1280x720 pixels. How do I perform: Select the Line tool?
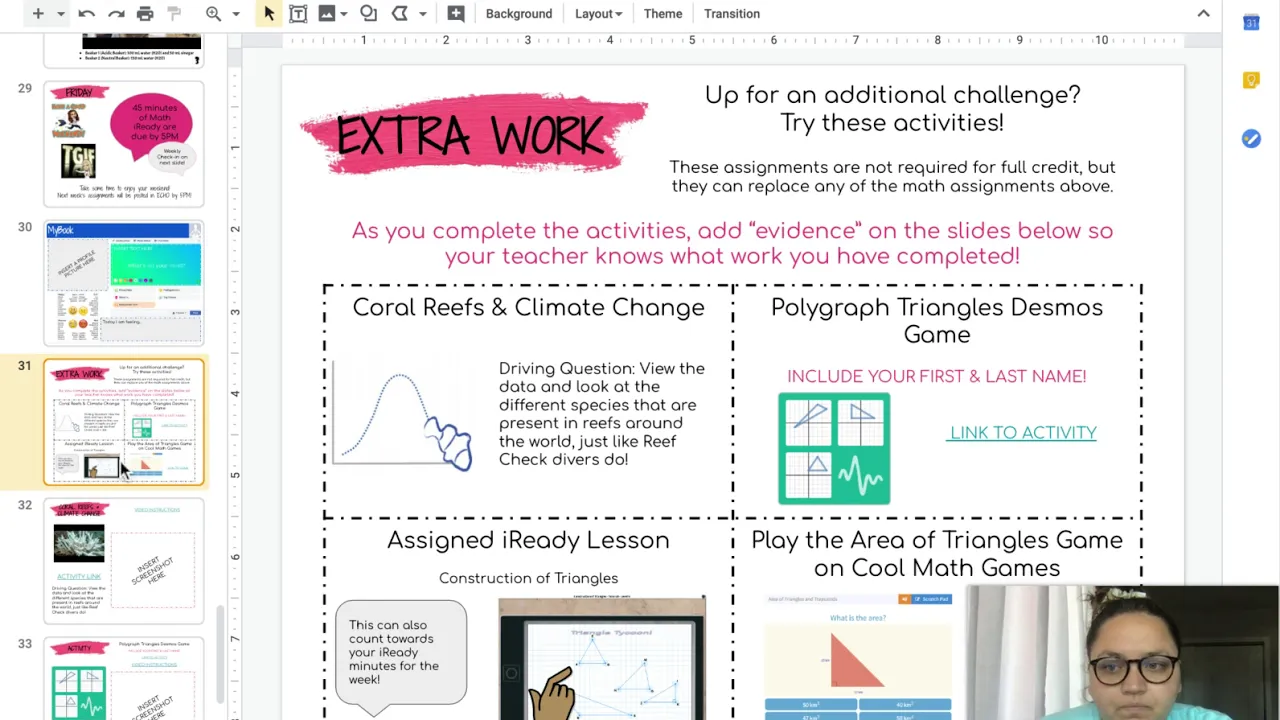click(x=400, y=14)
